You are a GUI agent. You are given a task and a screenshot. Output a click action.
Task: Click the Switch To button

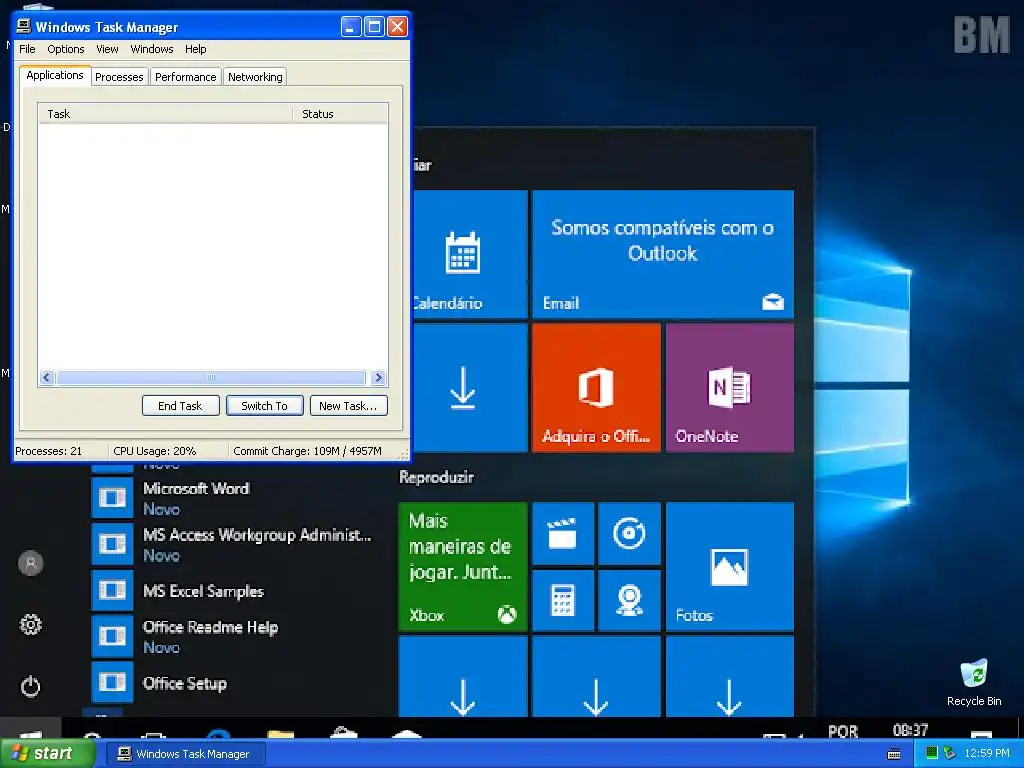click(x=264, y=406)
